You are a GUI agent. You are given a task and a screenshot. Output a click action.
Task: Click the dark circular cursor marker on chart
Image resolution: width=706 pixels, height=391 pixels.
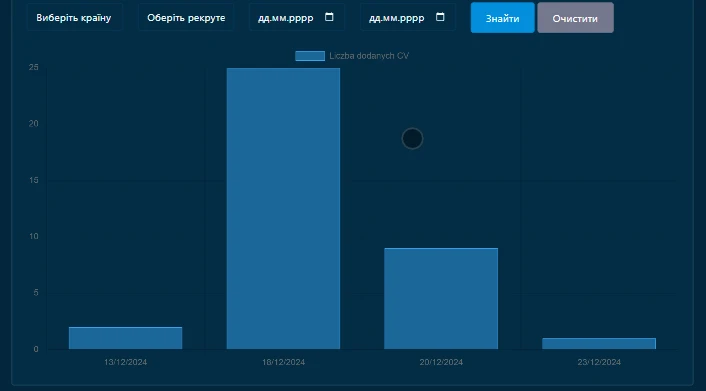click(x=412, y=138)
